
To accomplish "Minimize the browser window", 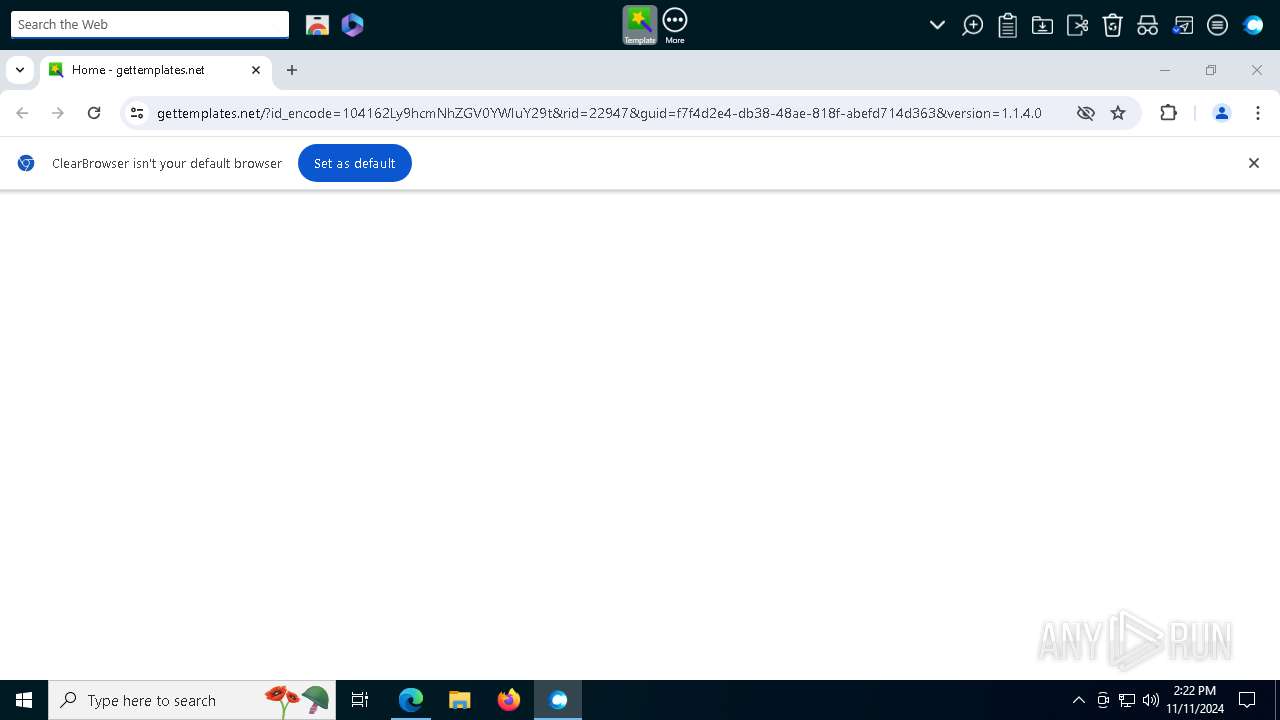I will (1164, 70).
